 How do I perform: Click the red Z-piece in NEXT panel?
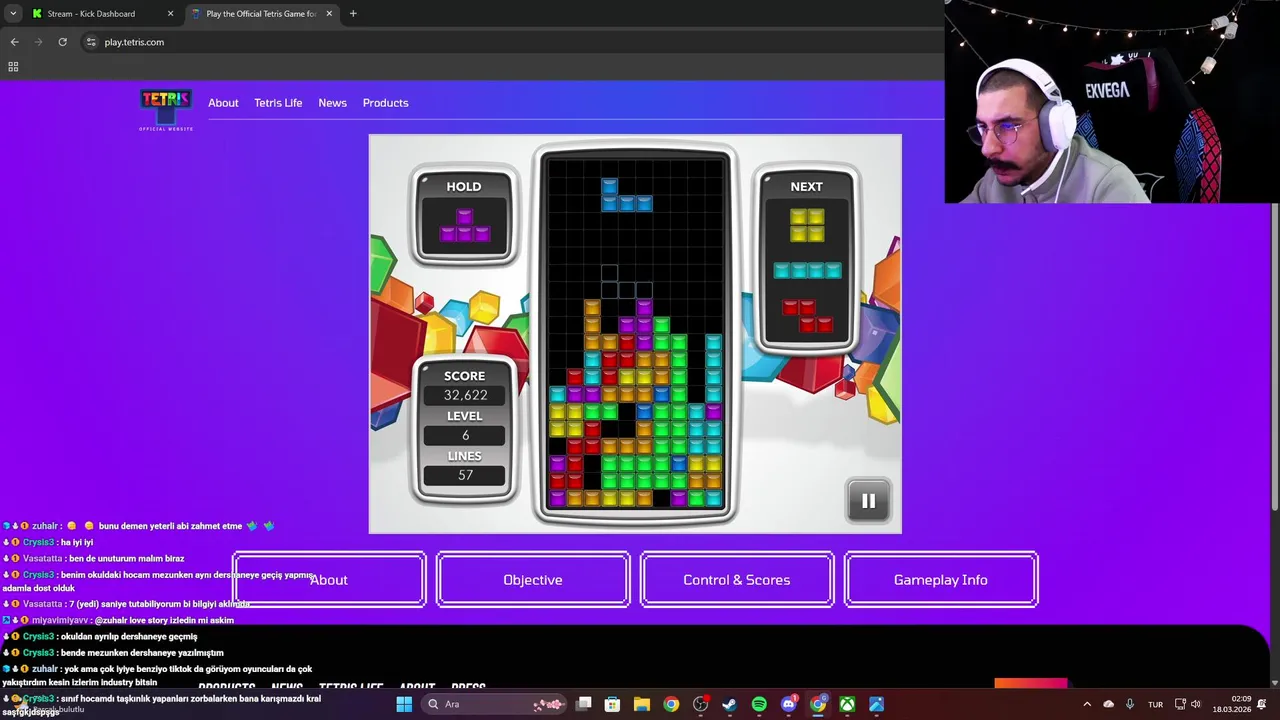click(x=807, y=316)
